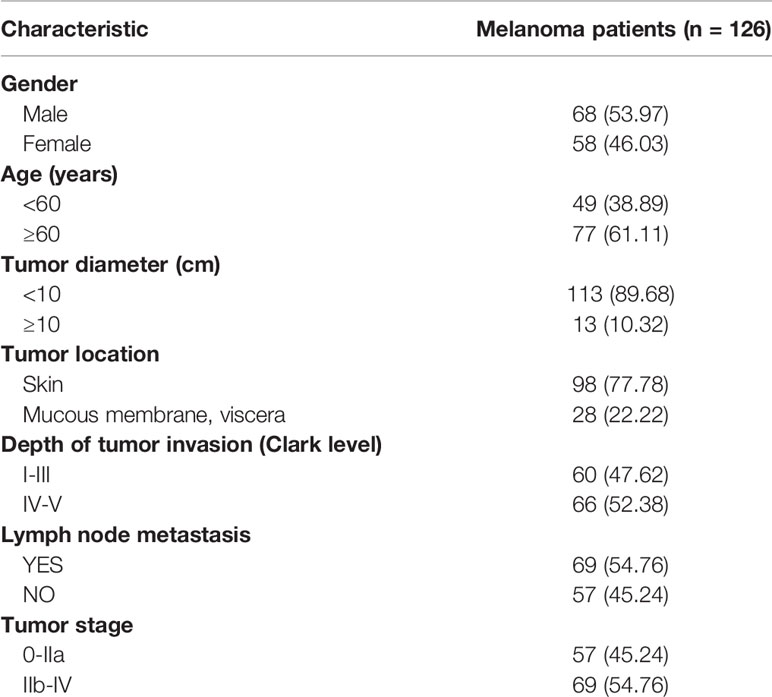Click the Lymph node metastasis heading
The width and height of the screenshot is (772, 697).
[x=126, y=535]
